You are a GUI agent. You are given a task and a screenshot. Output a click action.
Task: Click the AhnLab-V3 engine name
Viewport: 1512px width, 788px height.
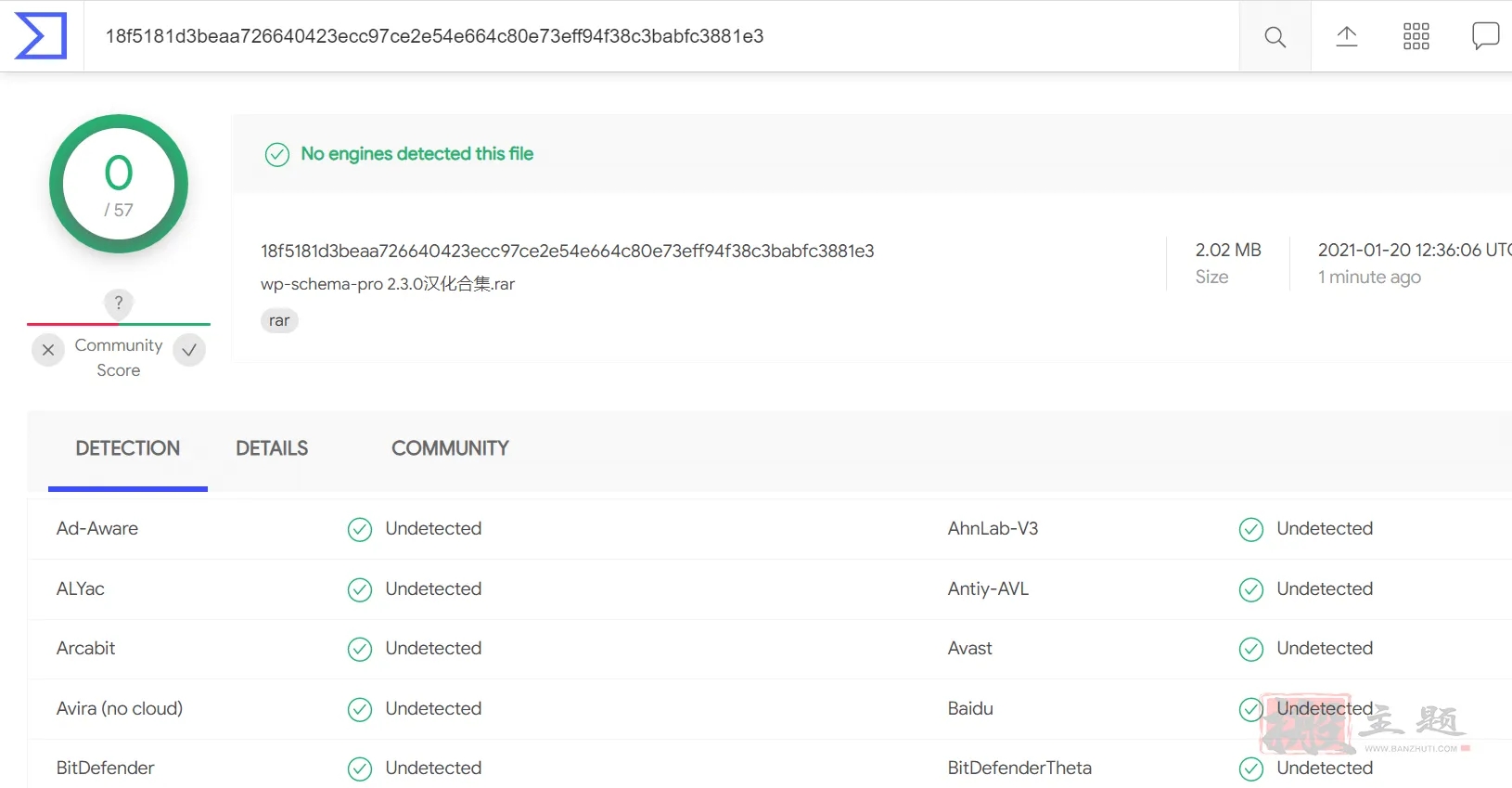click(993, 528)
